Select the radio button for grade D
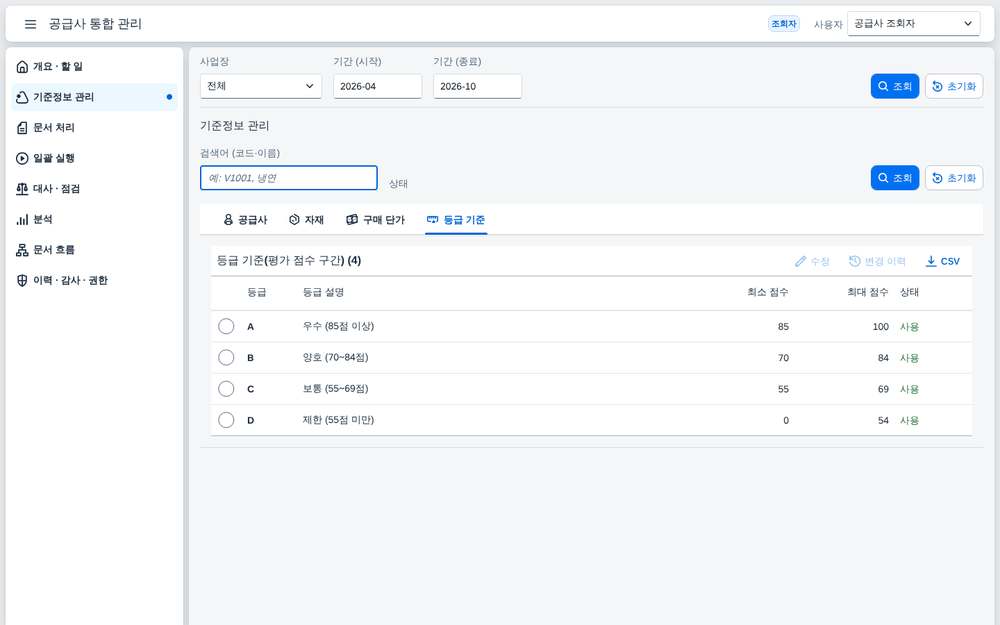This screenshot has height=625, width=1000. coord(226,420)
